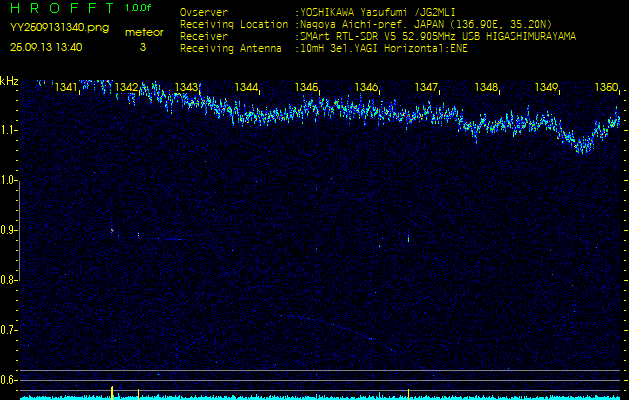Image resolution: width=629 pixels, height=400 pixels.
Task: Select the 1347 time marker
Action: click(427, 88)
